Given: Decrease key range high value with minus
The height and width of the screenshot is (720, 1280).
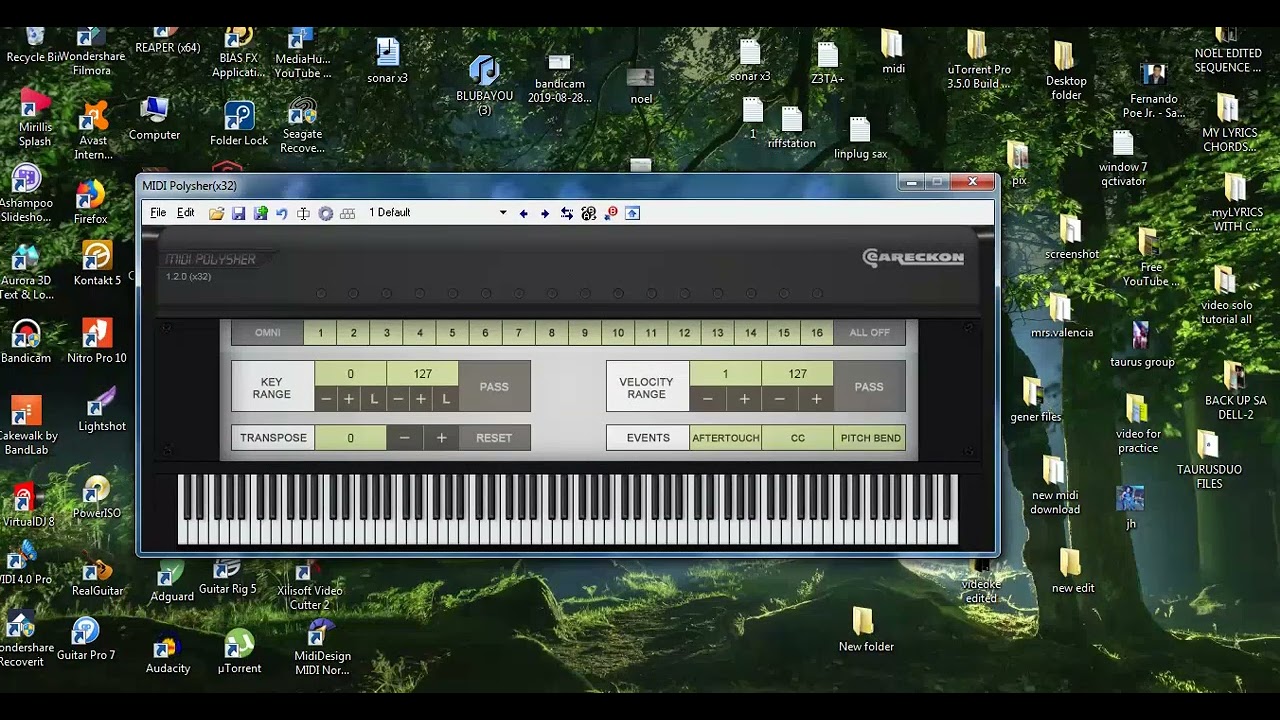Looking at the screenshot, I should coord(398,399).
